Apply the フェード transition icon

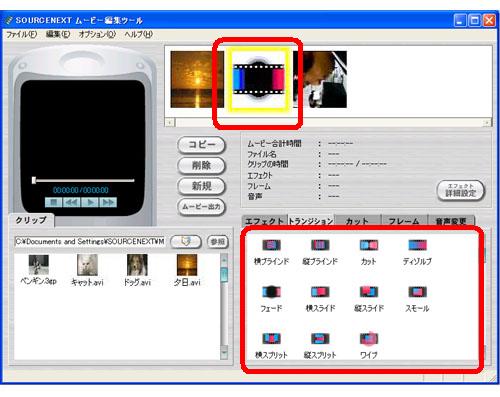(x=271, y=292)
